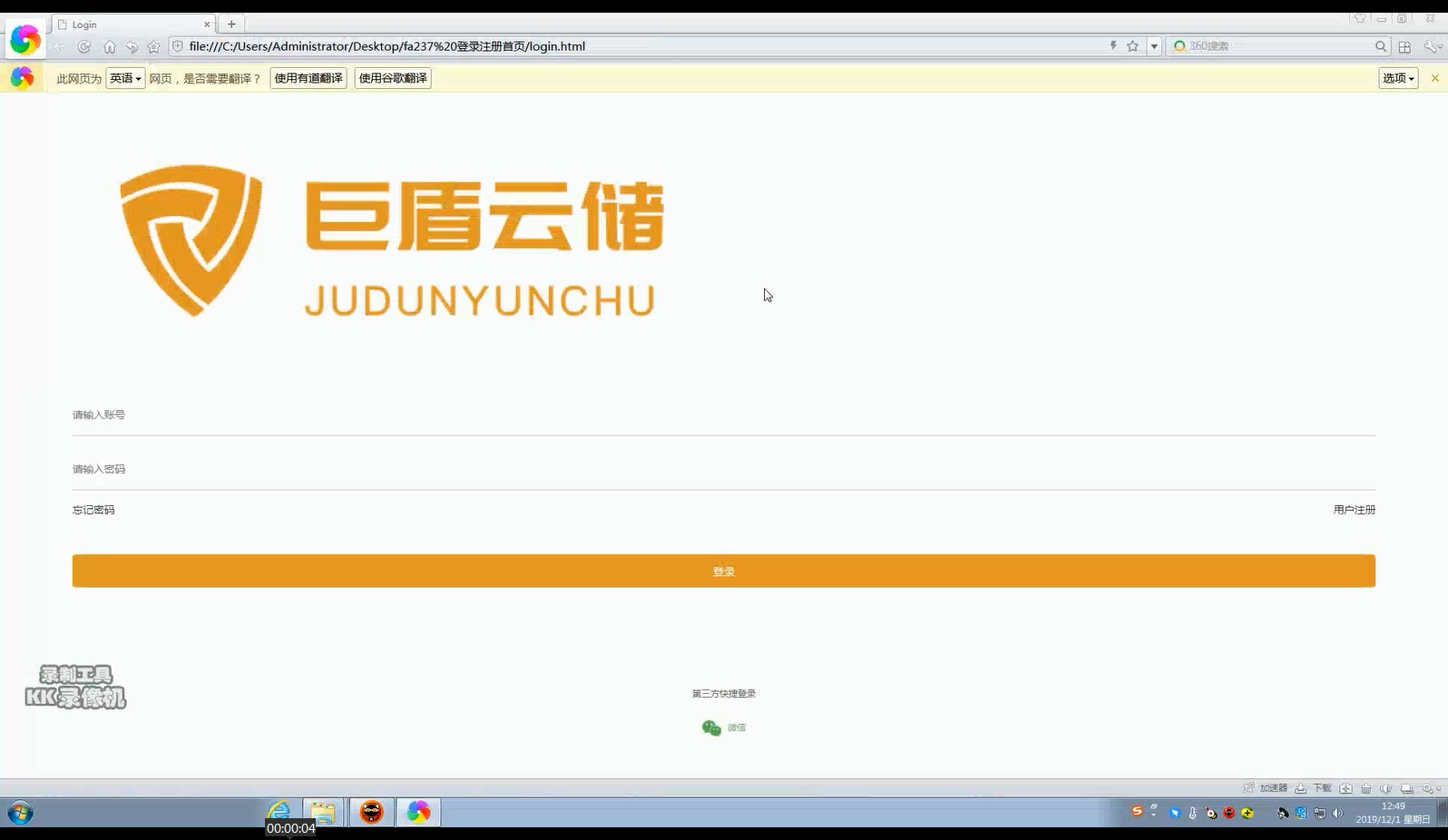Click the first-aid plus icon in status bar
The width and height of the screenshot is (1448, 840).
tap(1346, 788)
